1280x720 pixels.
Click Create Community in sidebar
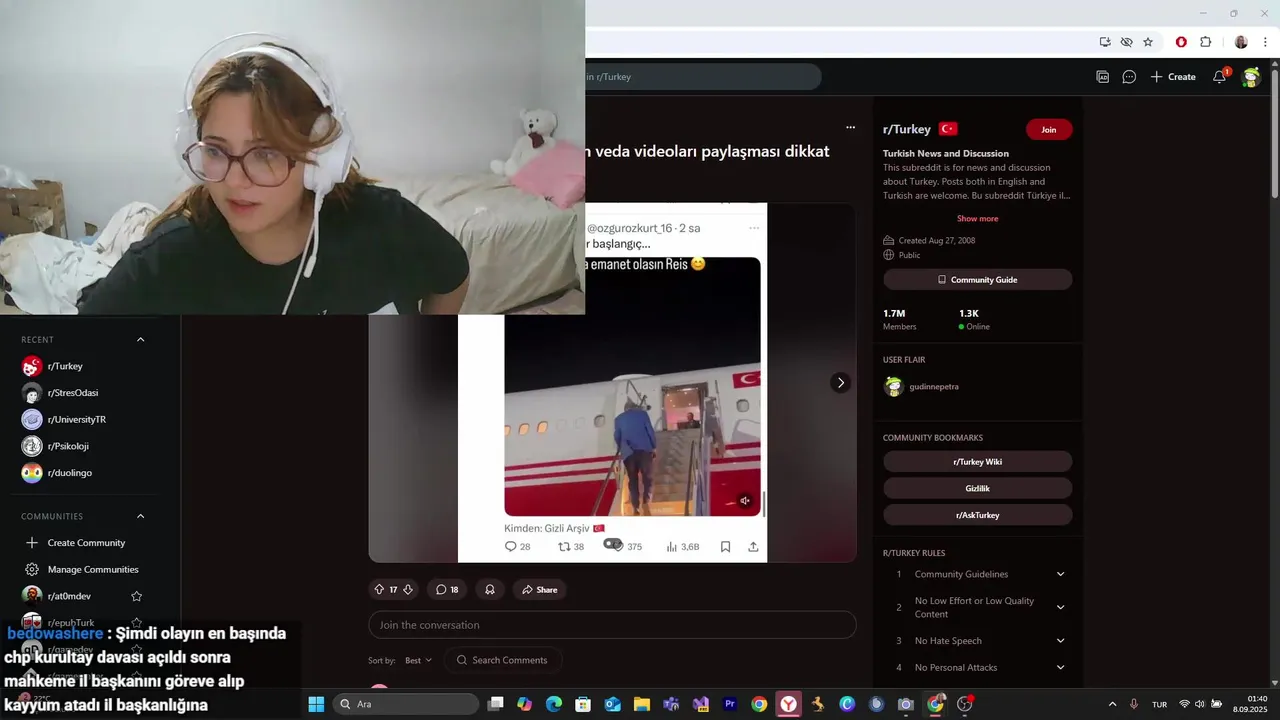coord(84,543)
